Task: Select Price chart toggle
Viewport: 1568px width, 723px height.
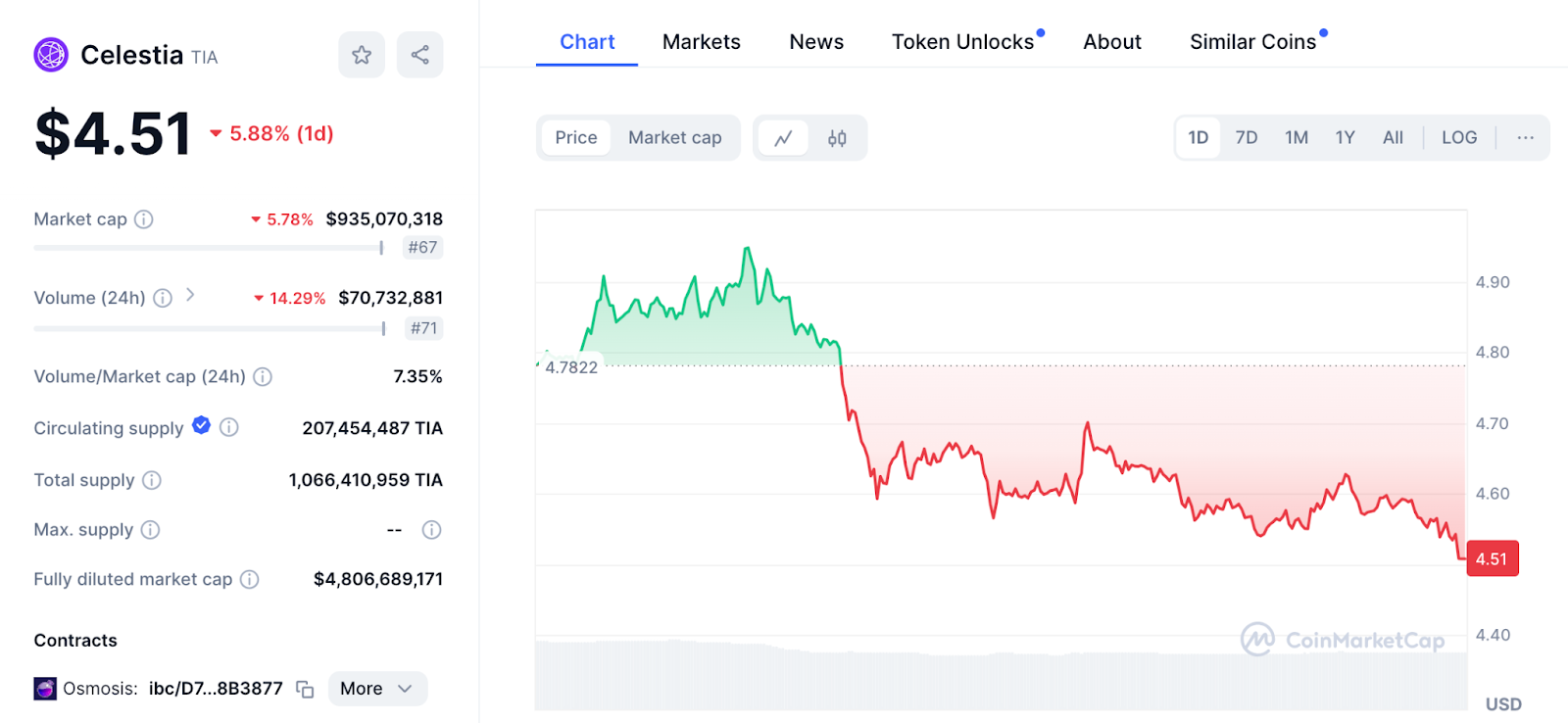Action: 576,138
